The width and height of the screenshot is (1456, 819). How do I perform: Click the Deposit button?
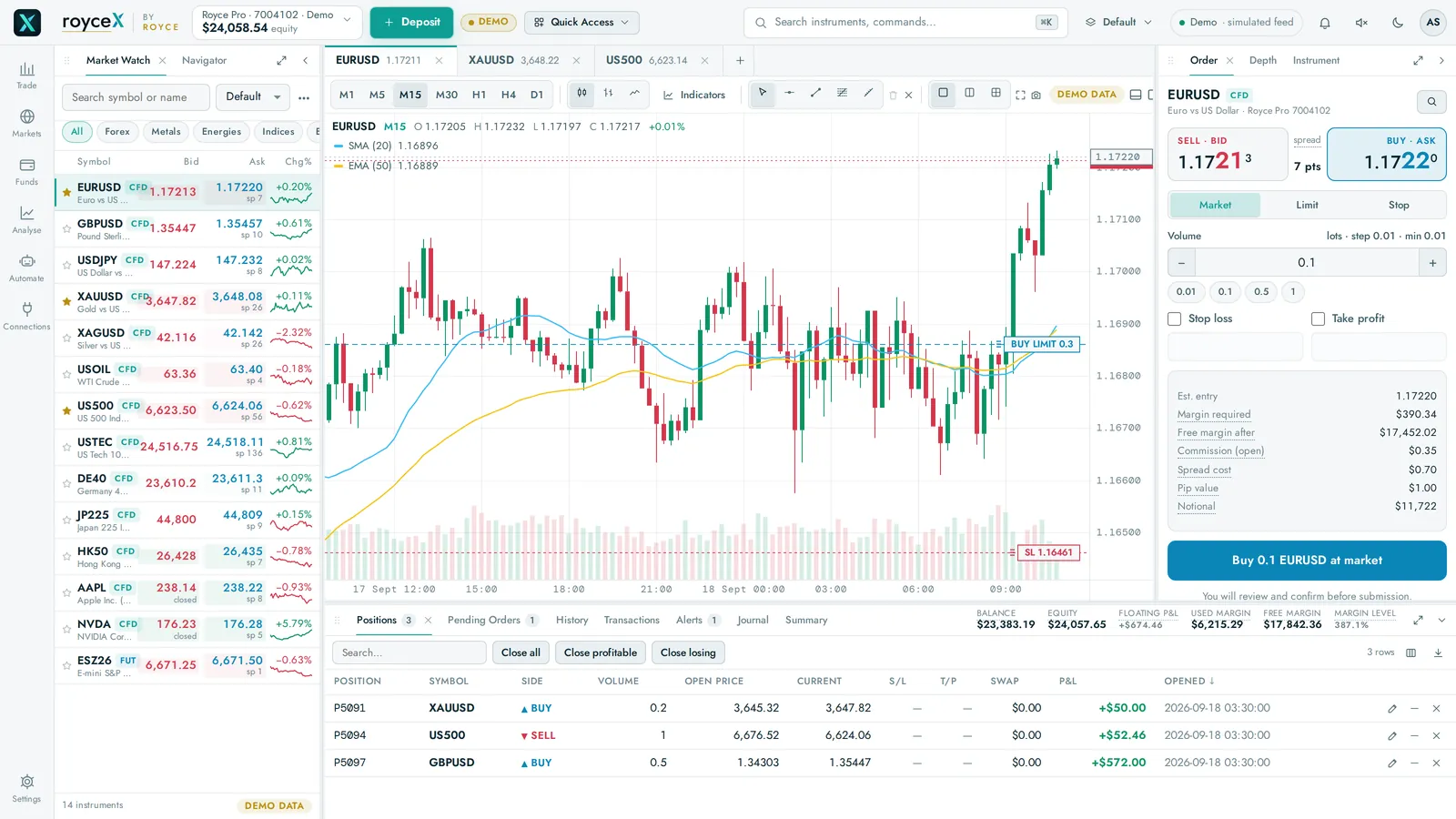[x=411, y=22]
